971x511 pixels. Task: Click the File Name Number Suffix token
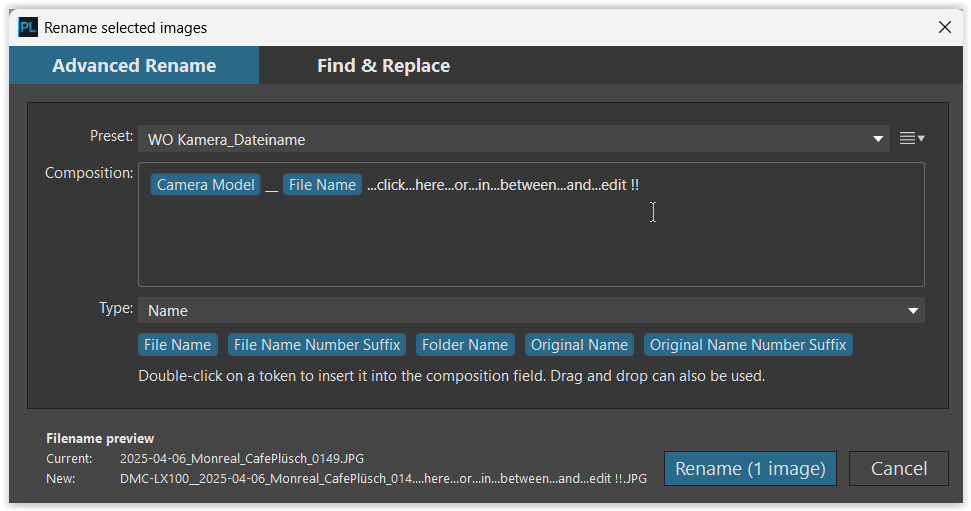click(x=317, y=345)
